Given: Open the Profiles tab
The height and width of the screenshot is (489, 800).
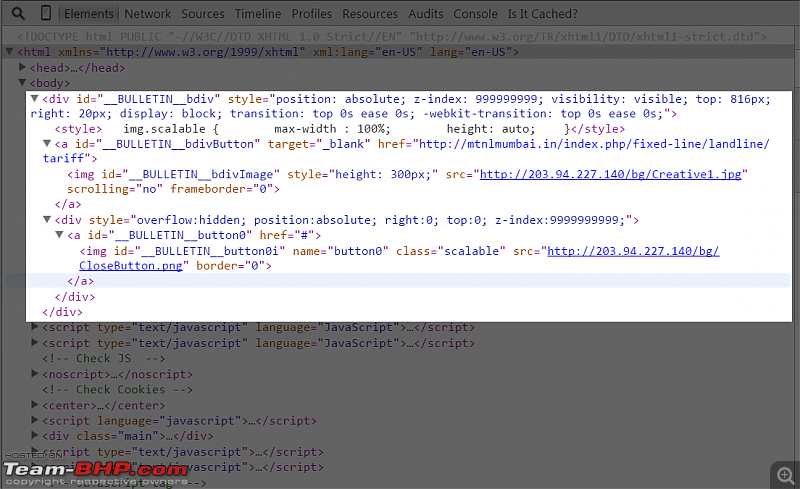Looking at the screenshot, I should coord(312,14).
